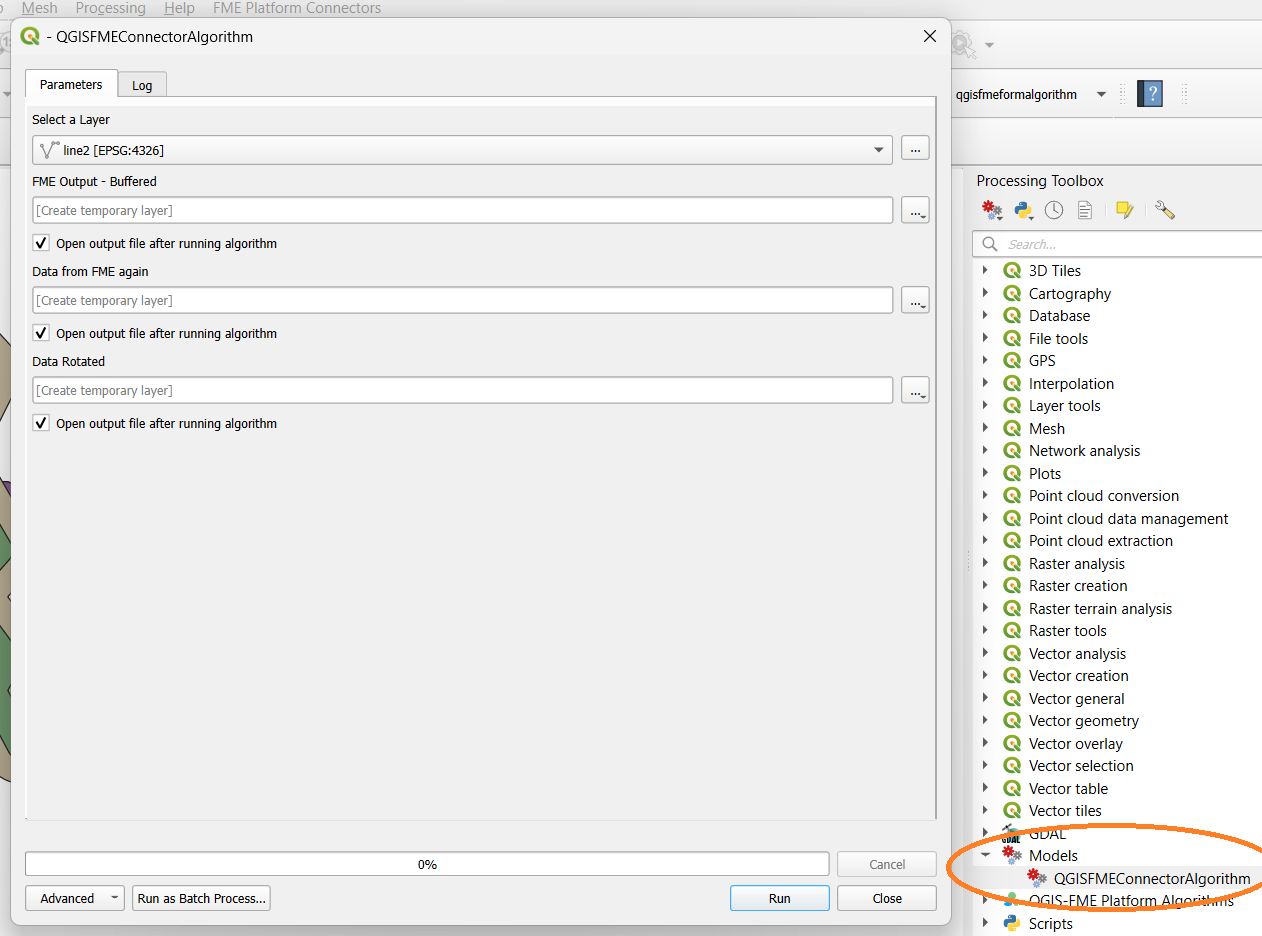Expand the Raster tools group arrow
Viewport: 1262px width, 936px height.
click(986, 631)
